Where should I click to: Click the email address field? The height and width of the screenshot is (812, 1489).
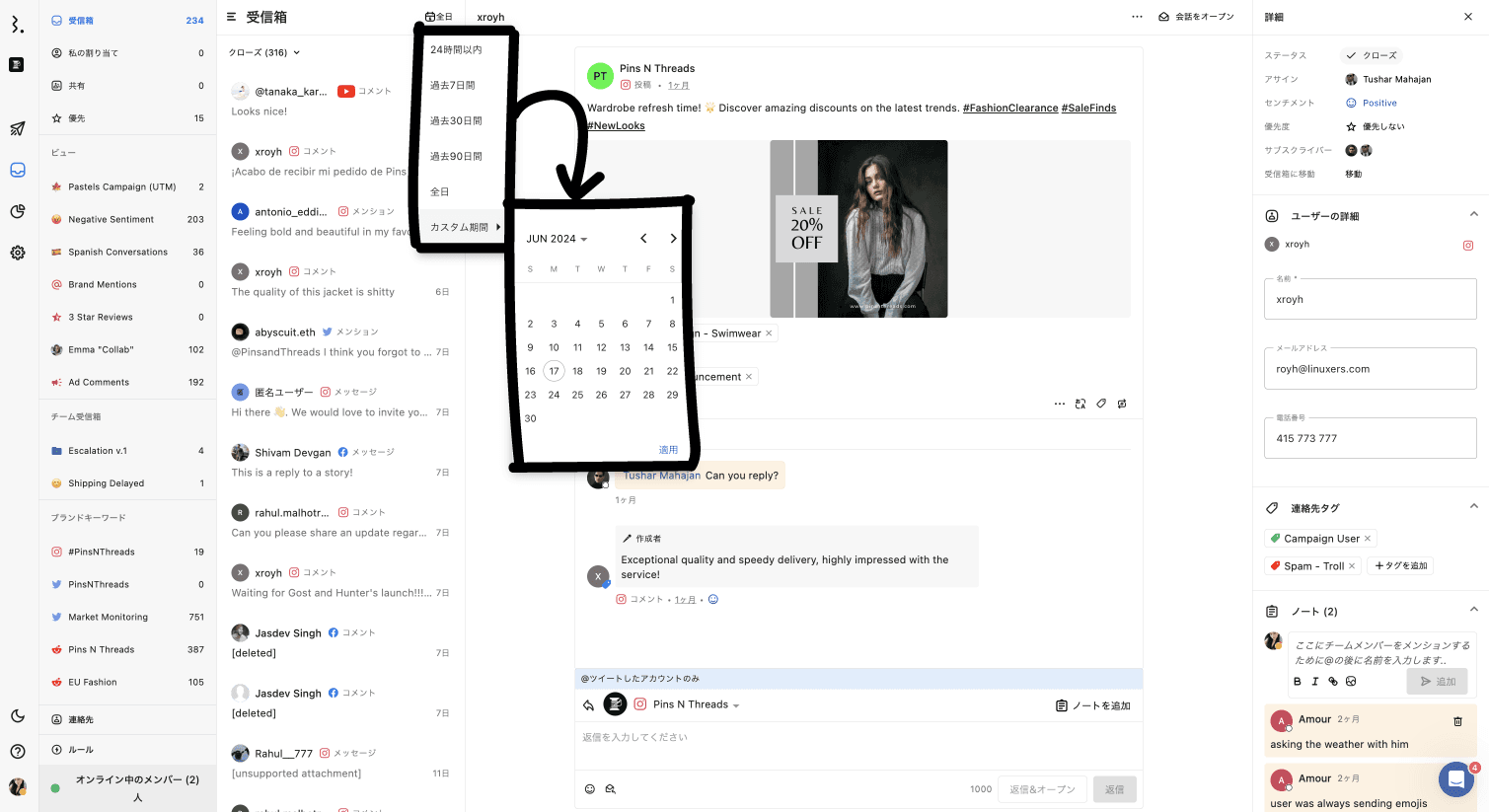1370,369
